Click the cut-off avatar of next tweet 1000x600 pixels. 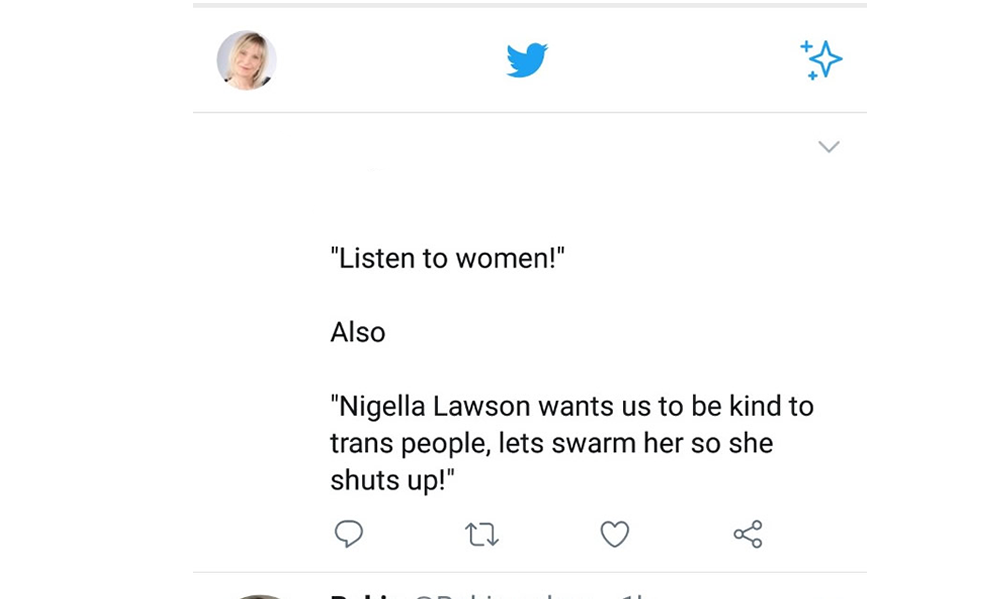260,597
